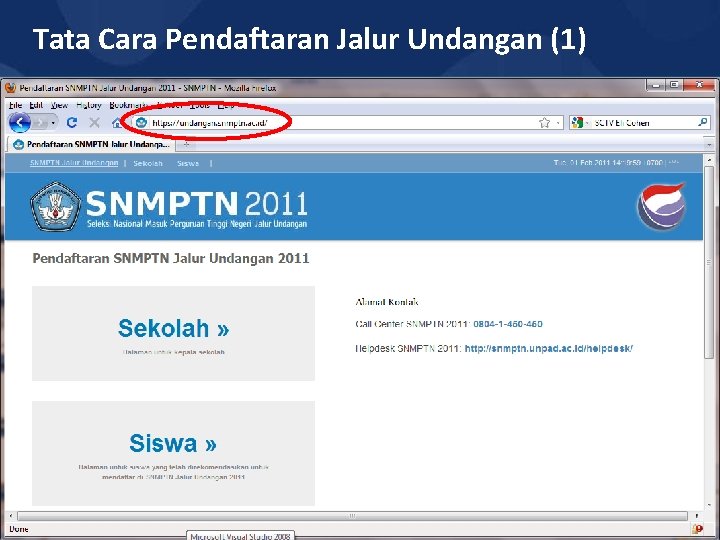Click Siswa link in the top navigation
This screenshot has width=720, height=540.
pos(188,163)
